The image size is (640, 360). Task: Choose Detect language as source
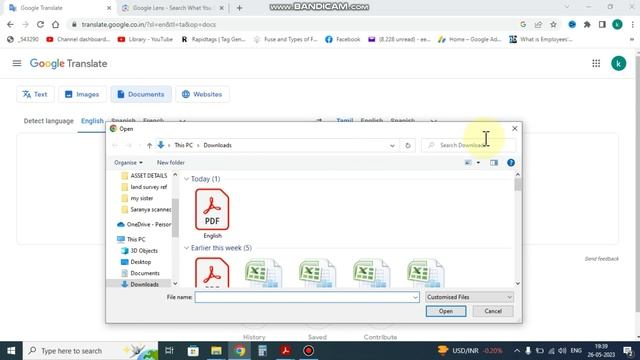click(x=49, y=121)
